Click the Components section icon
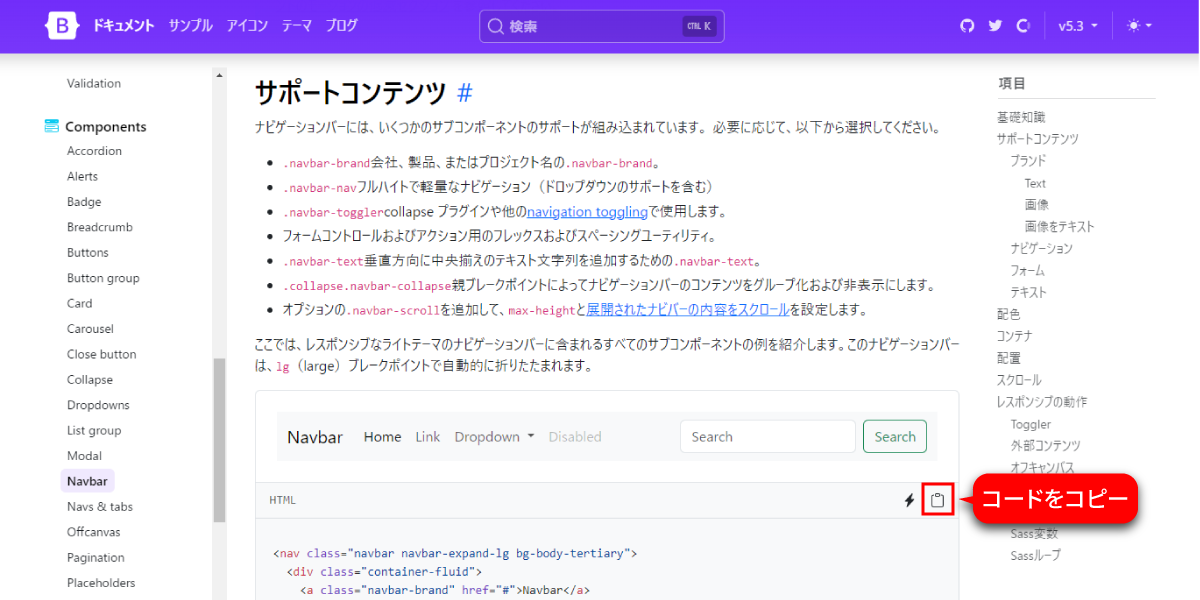Screen dimensions: 1200x600 click(x=52, y=126)
